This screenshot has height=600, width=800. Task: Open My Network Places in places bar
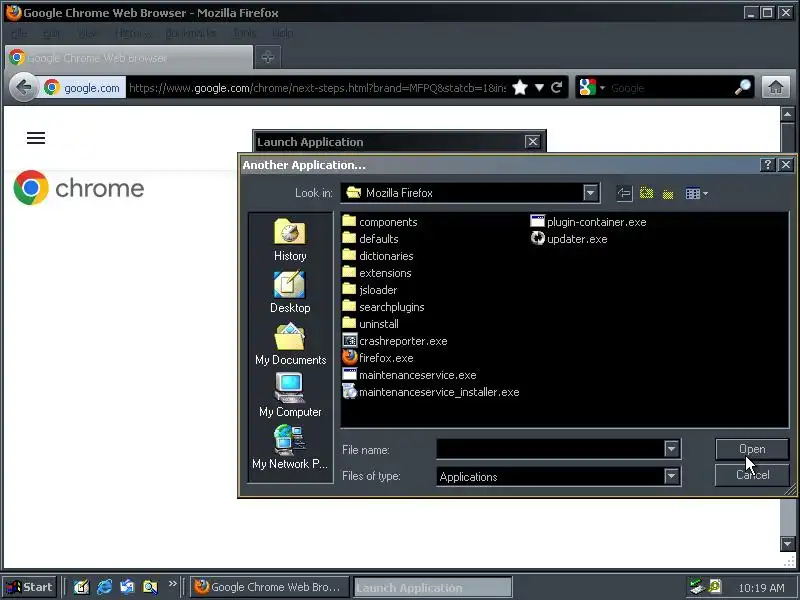tap(290, 447)
